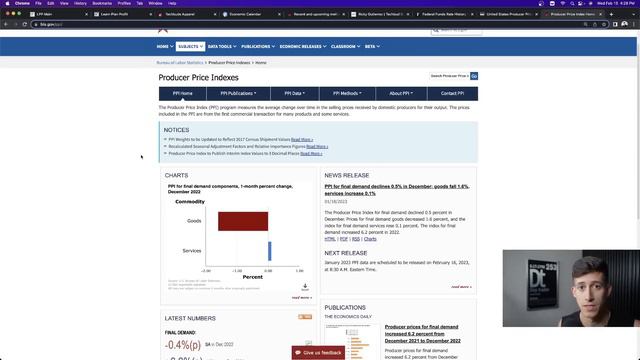Open a new browser tab
The height and width of the screenshot is (360, 640).
tap(611, 14)
